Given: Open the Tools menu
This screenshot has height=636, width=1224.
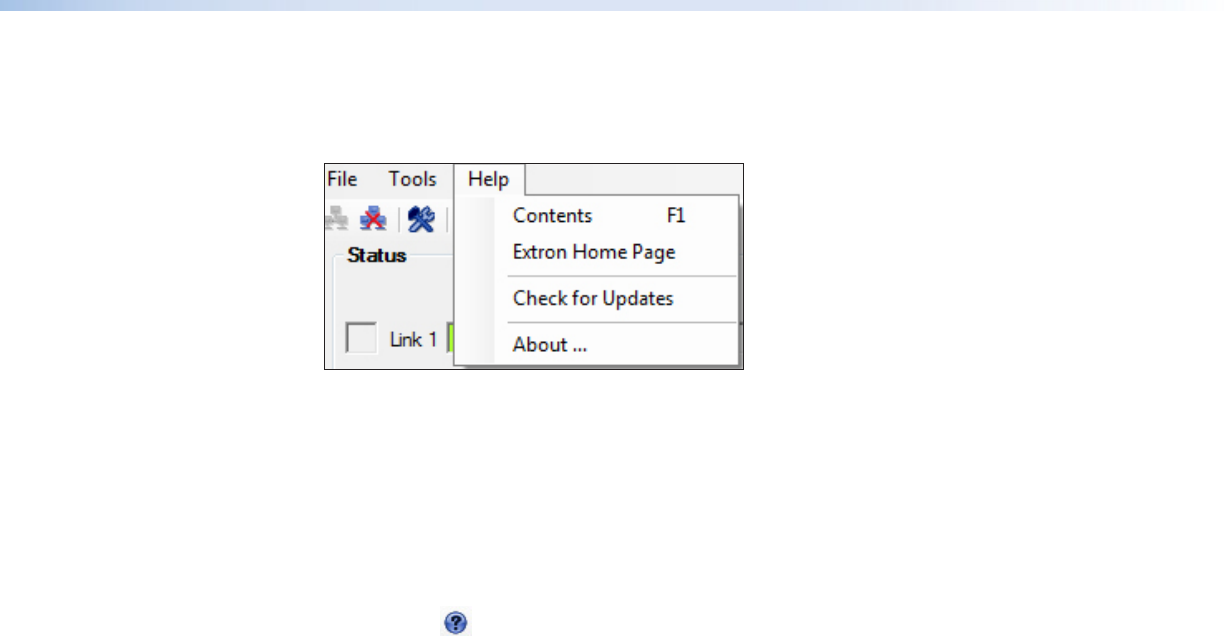Looking at the screenshot, I should pos(413,179).
